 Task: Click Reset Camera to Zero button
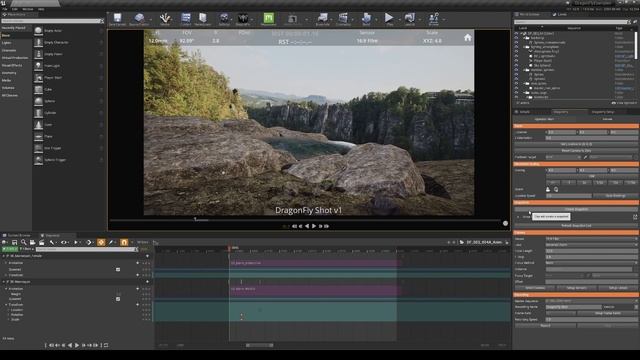[x=576, y=151]
